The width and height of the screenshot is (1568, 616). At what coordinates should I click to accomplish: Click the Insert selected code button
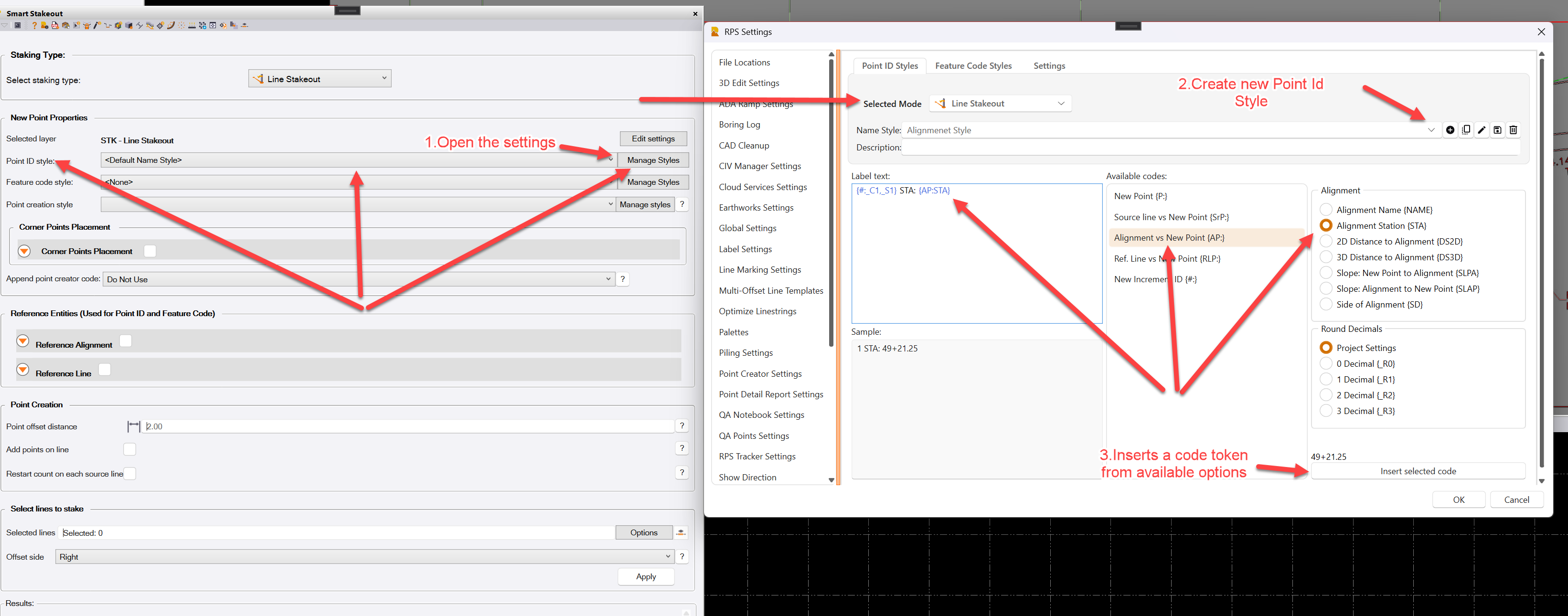tap(1417, 471)
